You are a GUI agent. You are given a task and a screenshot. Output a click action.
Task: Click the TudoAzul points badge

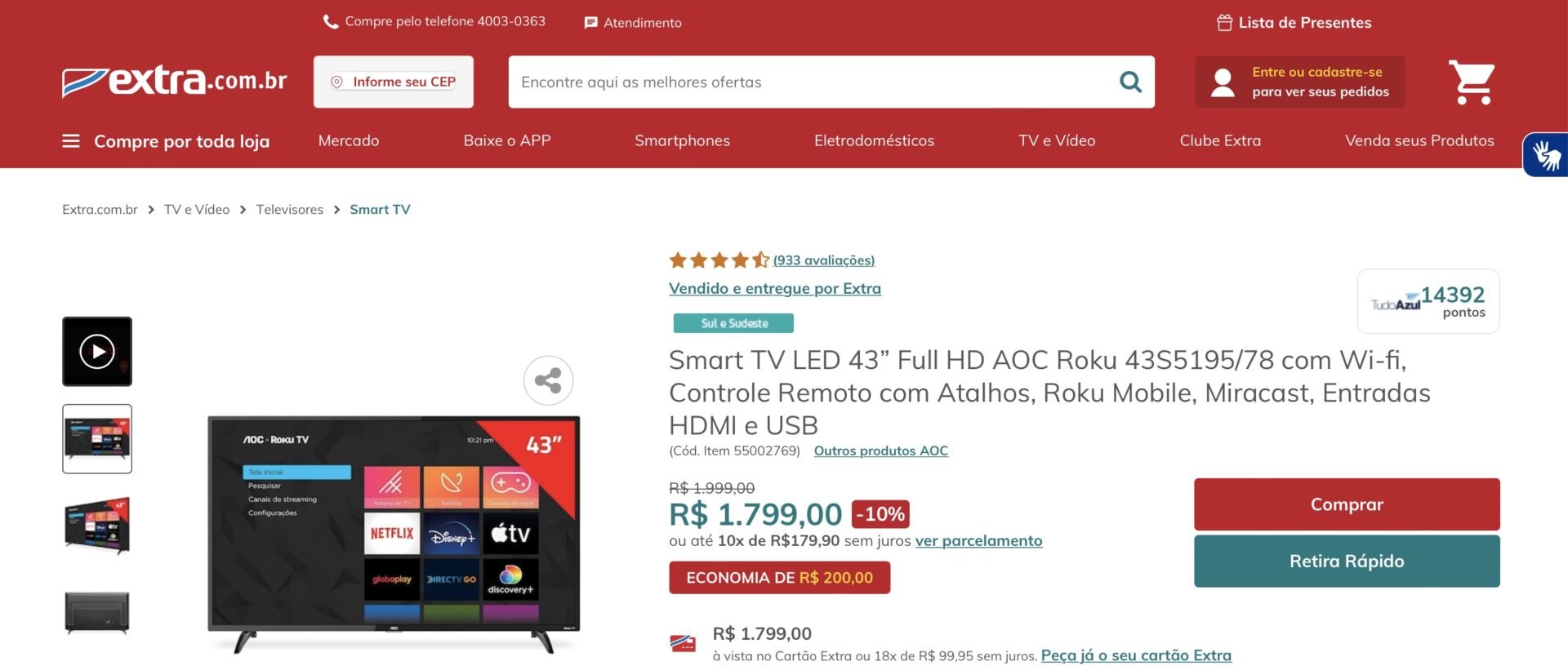(1428, 301)
